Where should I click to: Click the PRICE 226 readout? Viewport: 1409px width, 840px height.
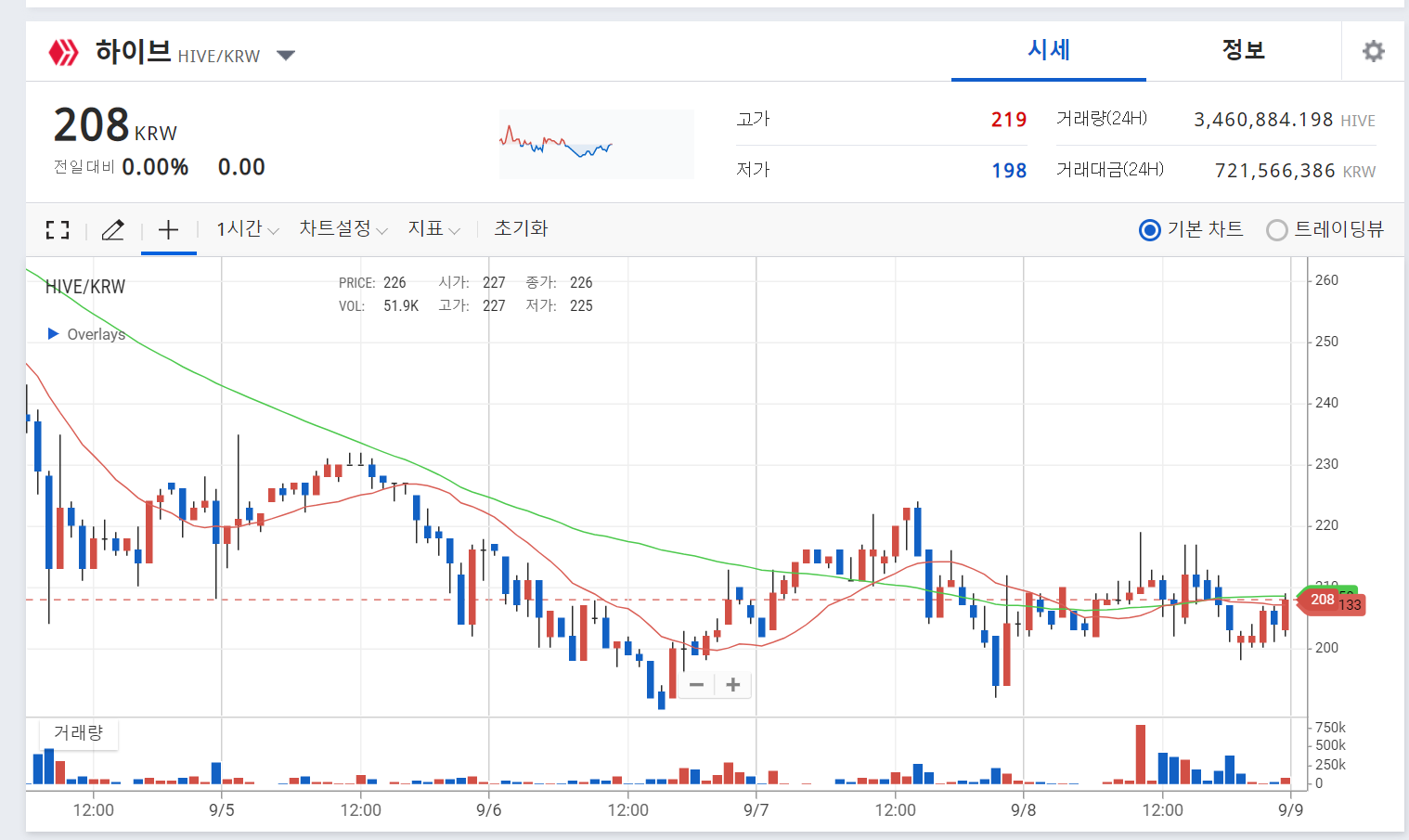coord(372,282)
